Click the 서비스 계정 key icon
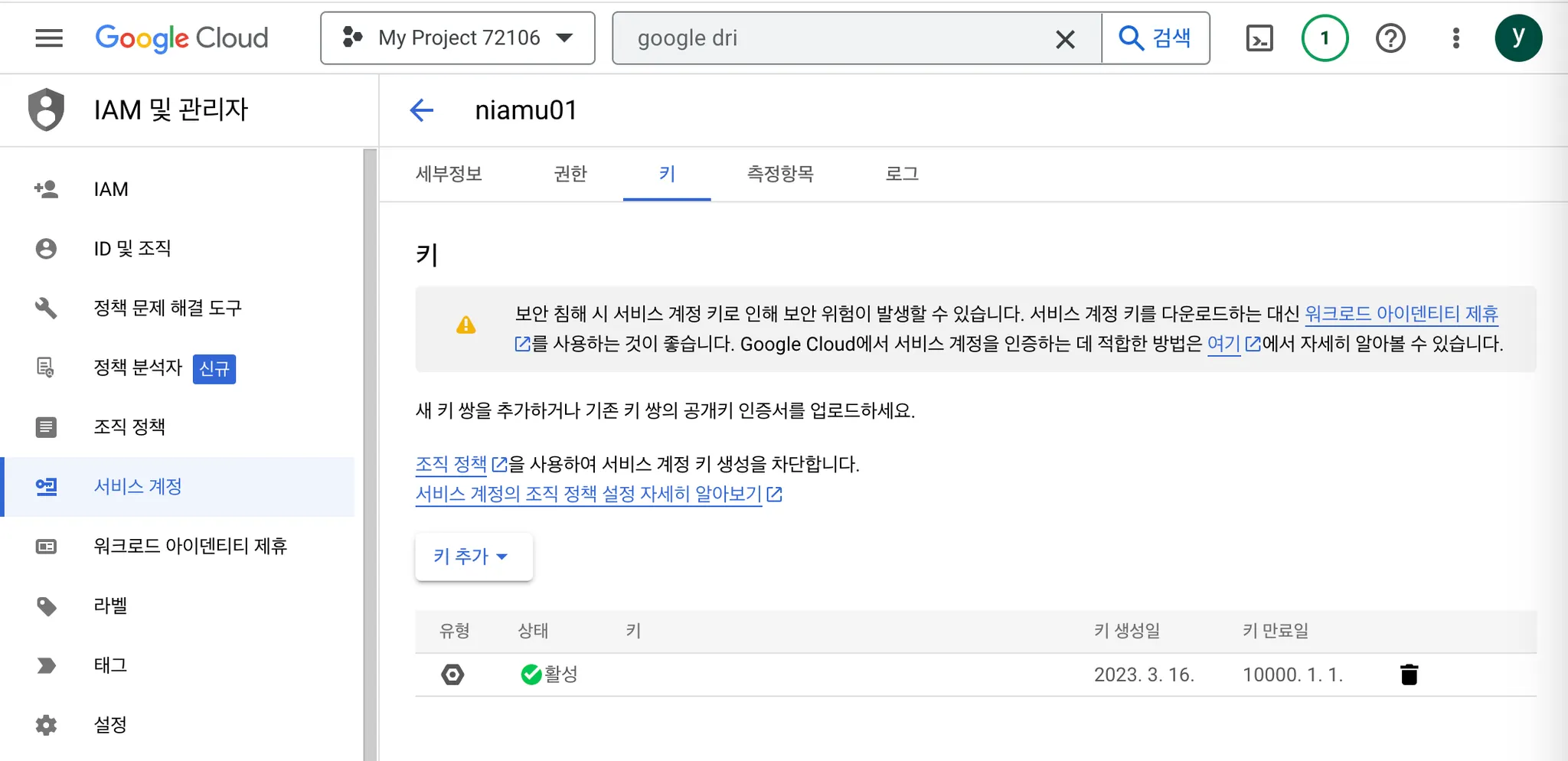Image resolution: width=1568 pixels, height=761 pixels. 46,486
